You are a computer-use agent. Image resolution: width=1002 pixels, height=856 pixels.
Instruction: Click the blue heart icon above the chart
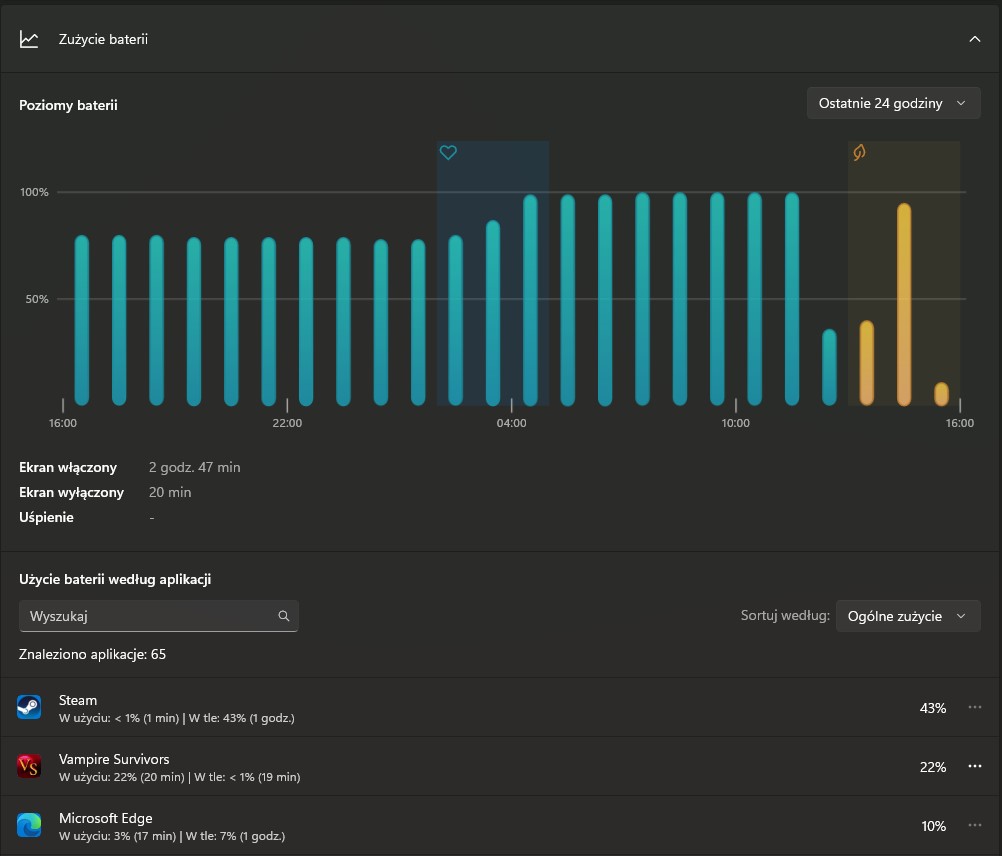coord(448,153)
